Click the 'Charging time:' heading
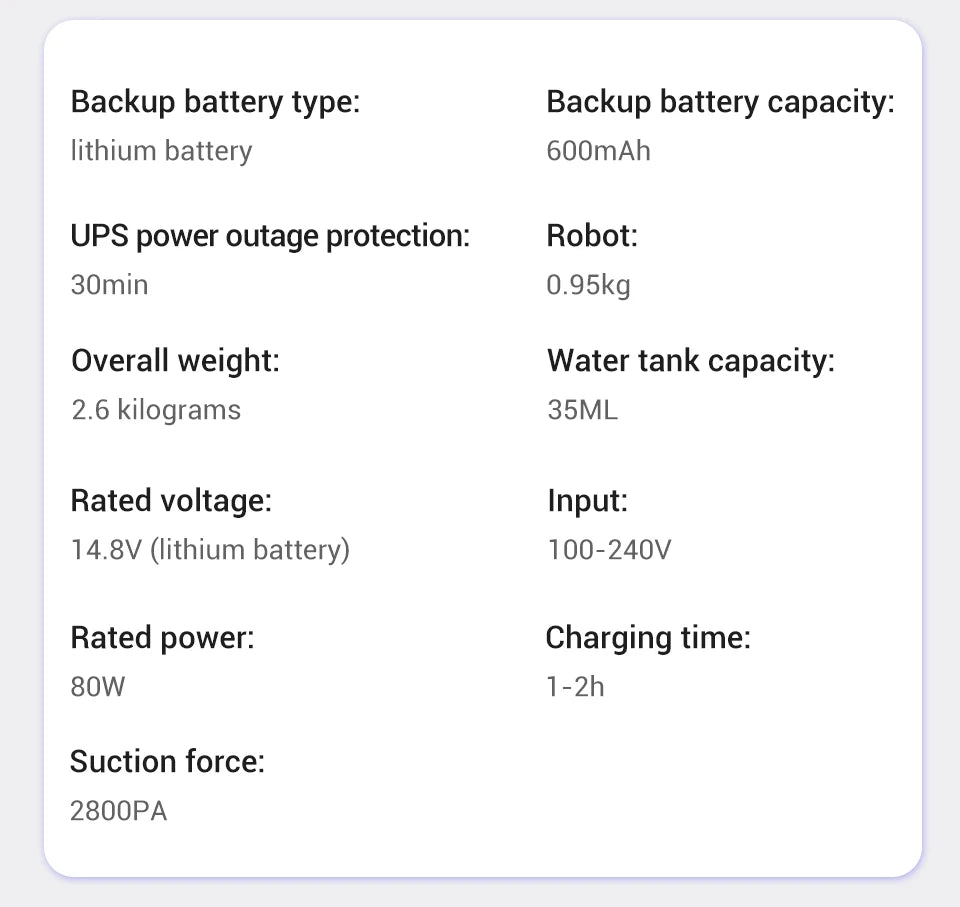The height and width of the screenshot is (907, 960). [647, 637]
